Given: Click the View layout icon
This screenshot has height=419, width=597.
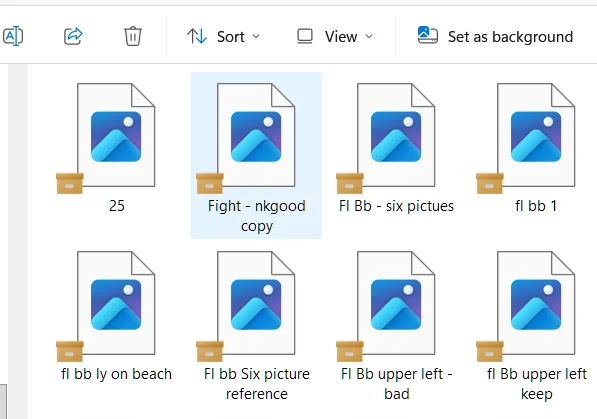Looking at the screenshot, I should 305,37.
